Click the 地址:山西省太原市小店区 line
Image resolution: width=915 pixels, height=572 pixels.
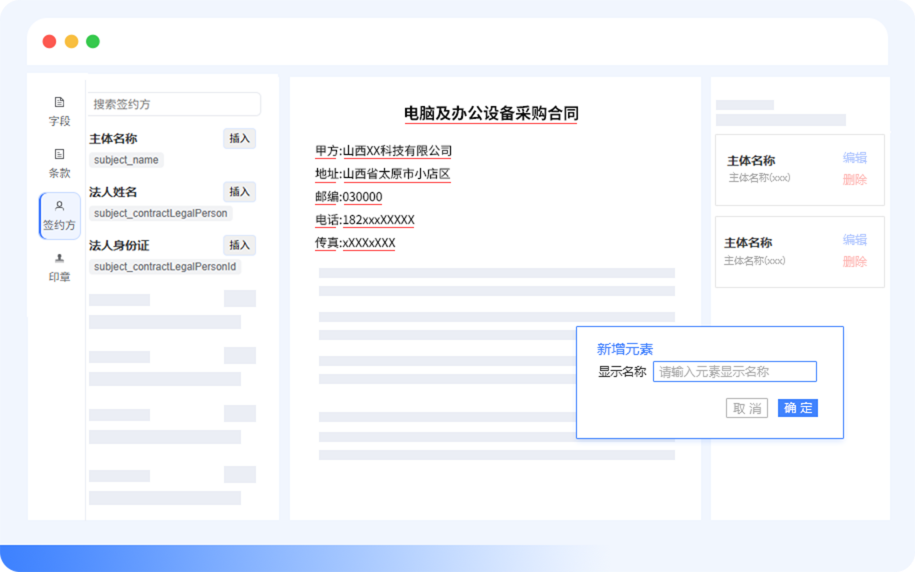pos(383,174)
